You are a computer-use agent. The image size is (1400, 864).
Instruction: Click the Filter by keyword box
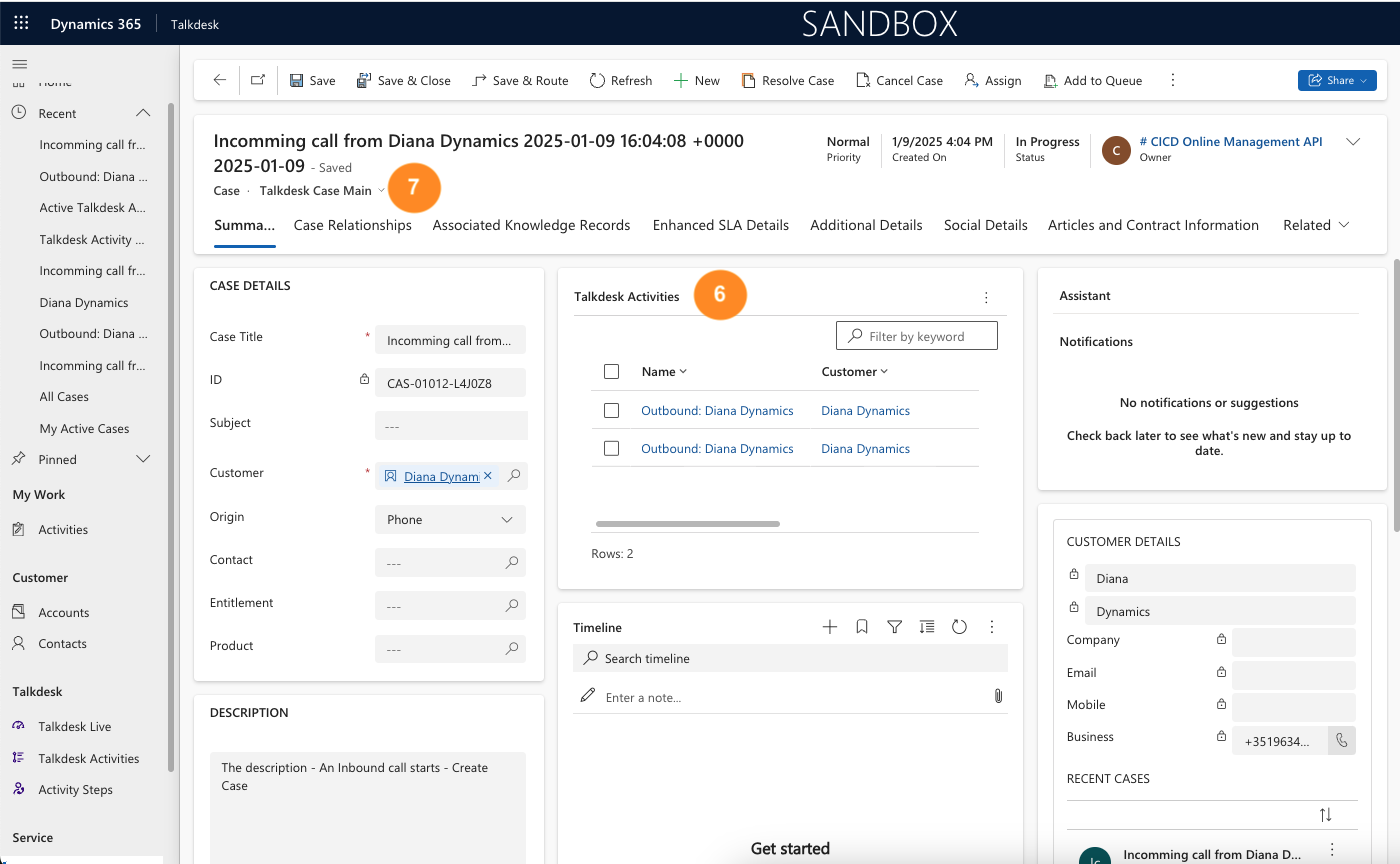click(916, 336)
